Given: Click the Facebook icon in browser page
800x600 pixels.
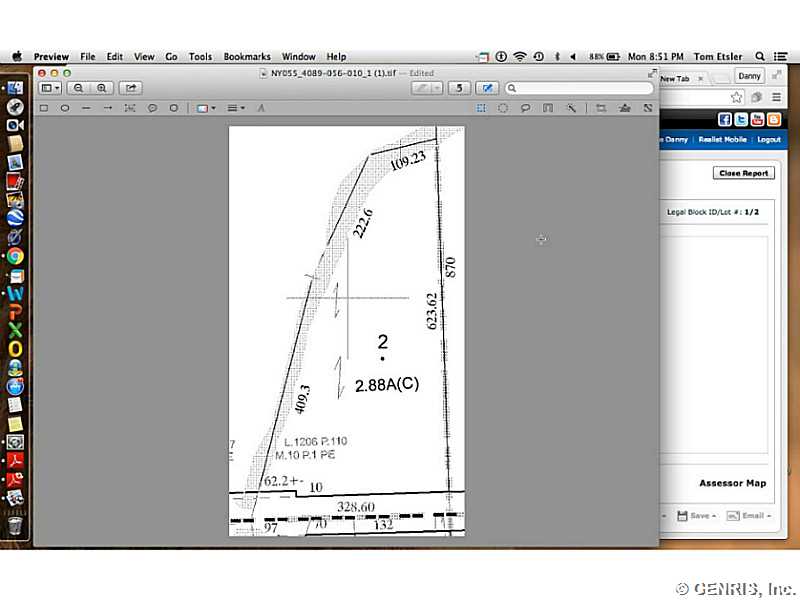Looking at the screenshot, I should pyautogui.click(x=725, y=120).
